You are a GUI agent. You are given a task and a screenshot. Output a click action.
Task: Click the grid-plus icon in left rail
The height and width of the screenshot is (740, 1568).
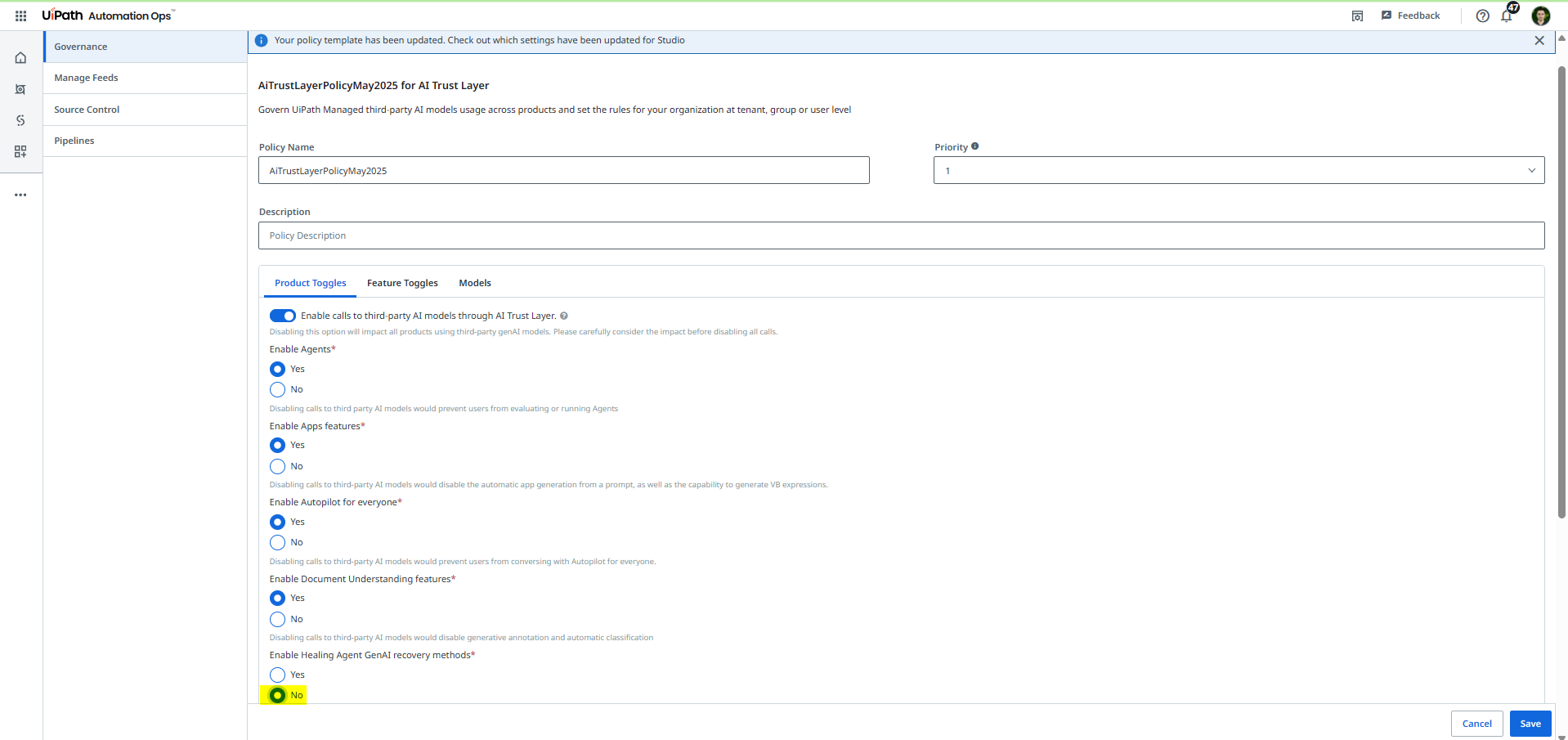coord(20,151)
